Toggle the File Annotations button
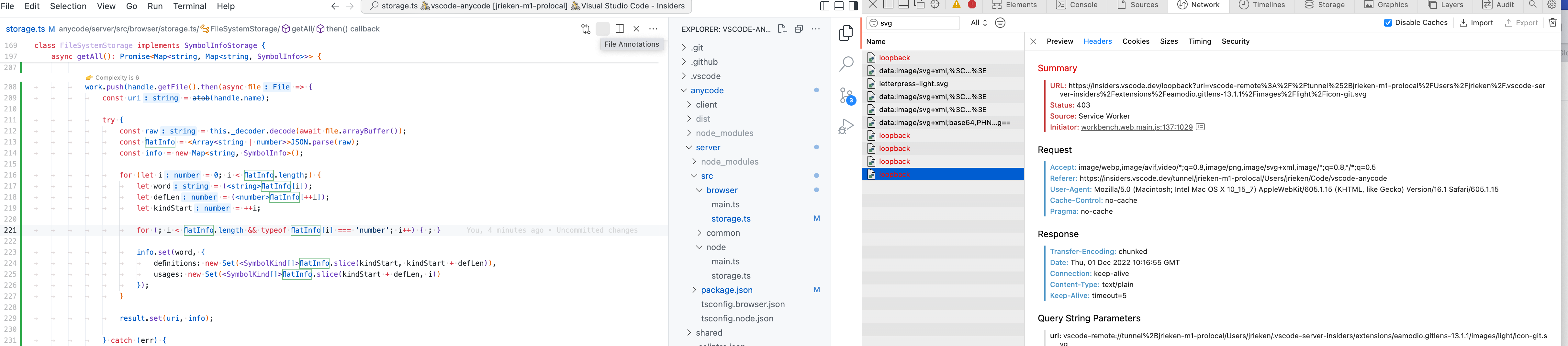The image size is (1568, 346). [x=602, y=29]
